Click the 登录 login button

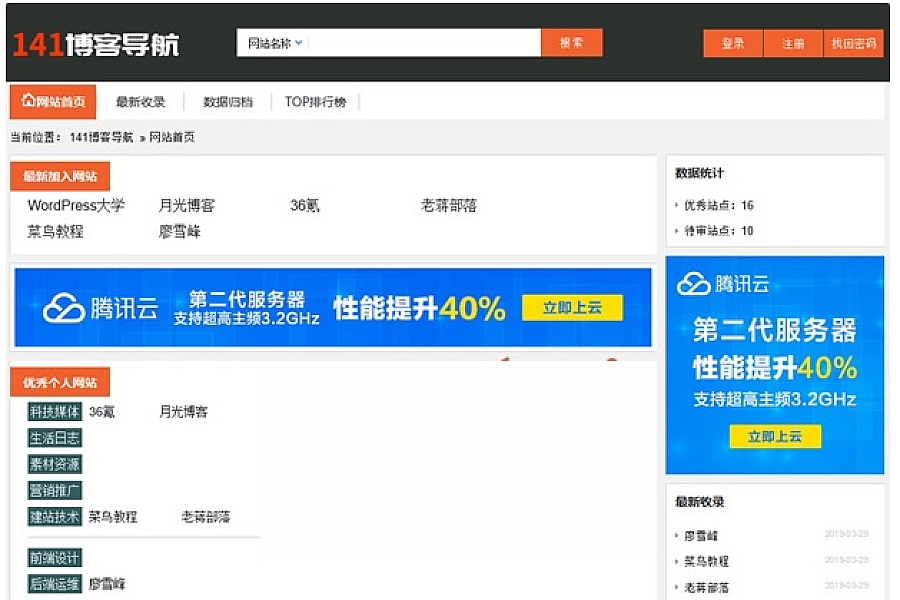pyautogui.click(x=733, y=44)
